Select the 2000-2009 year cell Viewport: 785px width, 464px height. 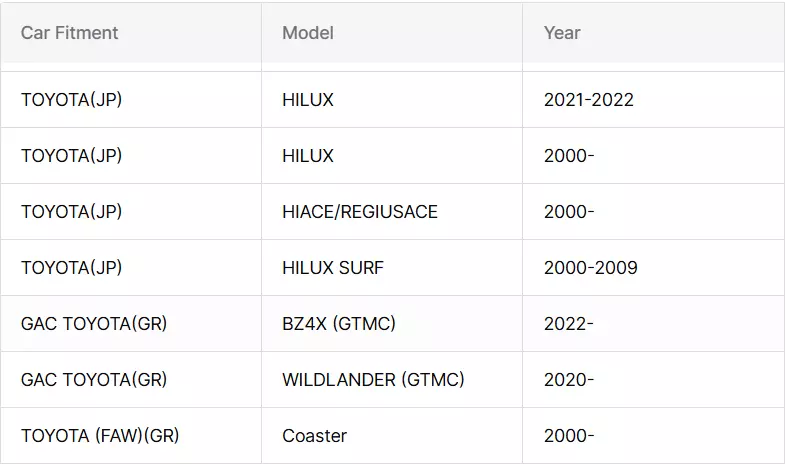(591, 268)
